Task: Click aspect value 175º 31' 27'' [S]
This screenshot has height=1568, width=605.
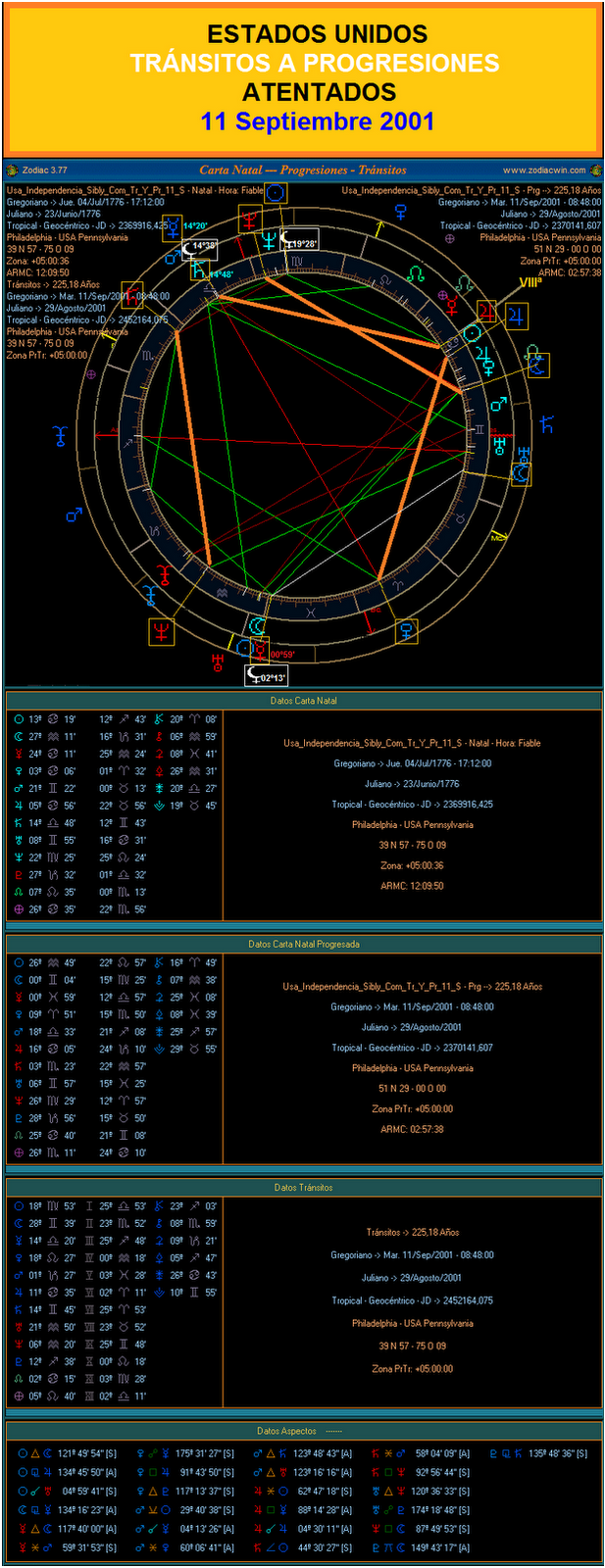Action: pos(204,1454)
